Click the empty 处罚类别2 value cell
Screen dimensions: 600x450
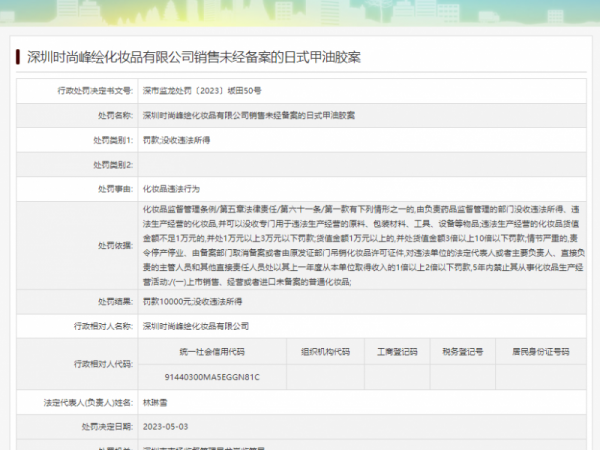point(360,163)
